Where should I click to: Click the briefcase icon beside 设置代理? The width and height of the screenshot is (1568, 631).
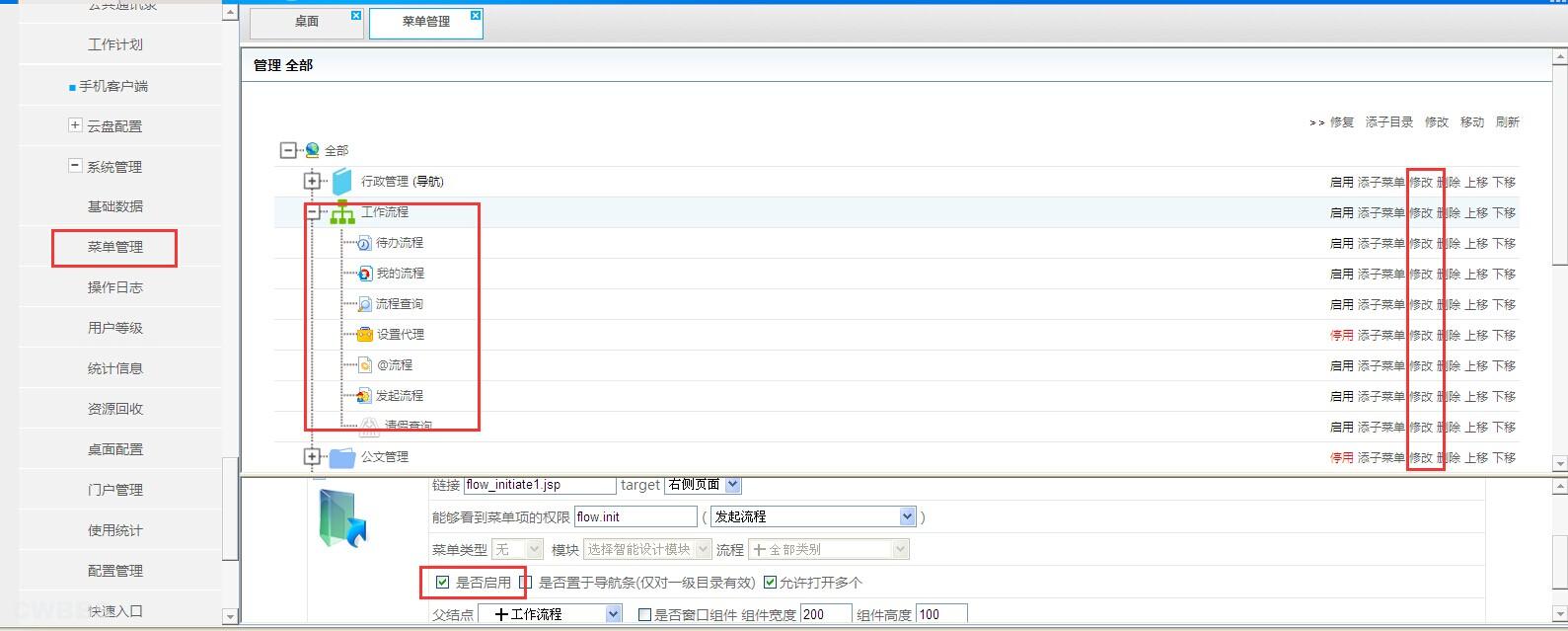tap(364, 335)
